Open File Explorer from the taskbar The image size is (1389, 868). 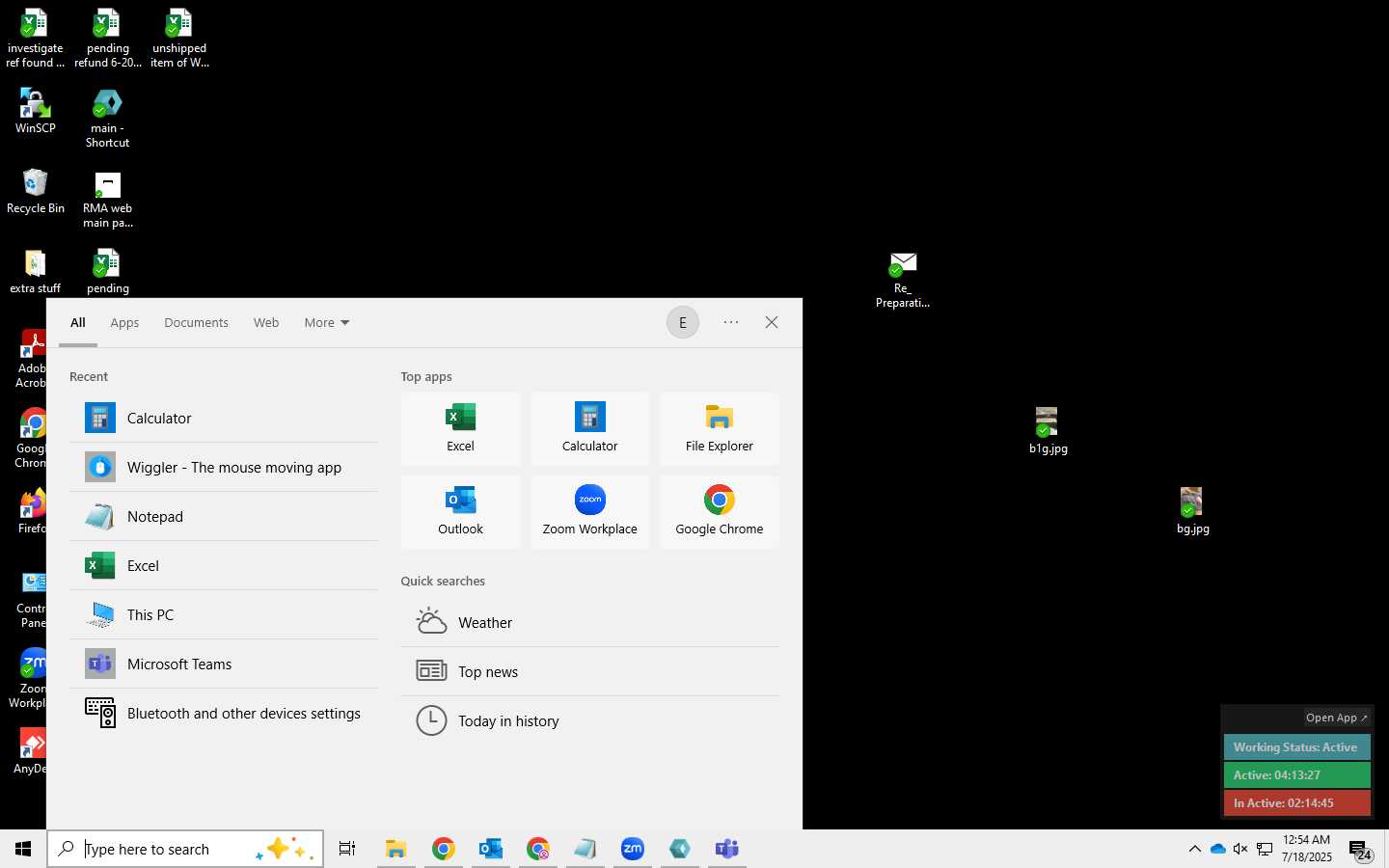(396, 849)
